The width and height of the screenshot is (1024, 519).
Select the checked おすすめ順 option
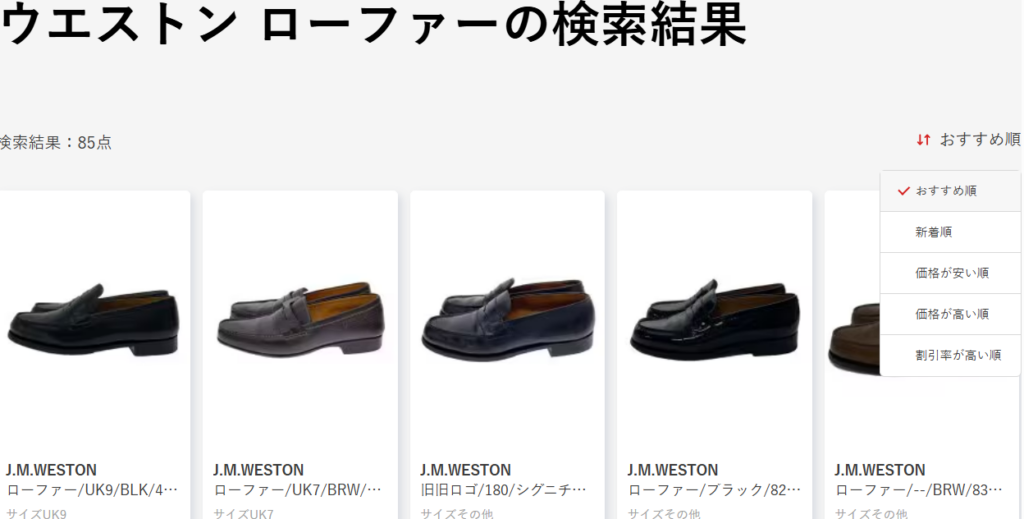coord(950,191)
